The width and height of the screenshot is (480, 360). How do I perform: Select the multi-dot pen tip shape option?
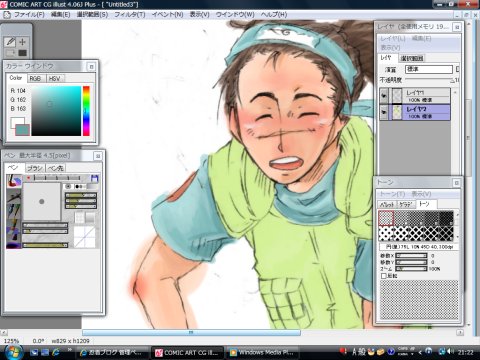[x=81, y=187]
